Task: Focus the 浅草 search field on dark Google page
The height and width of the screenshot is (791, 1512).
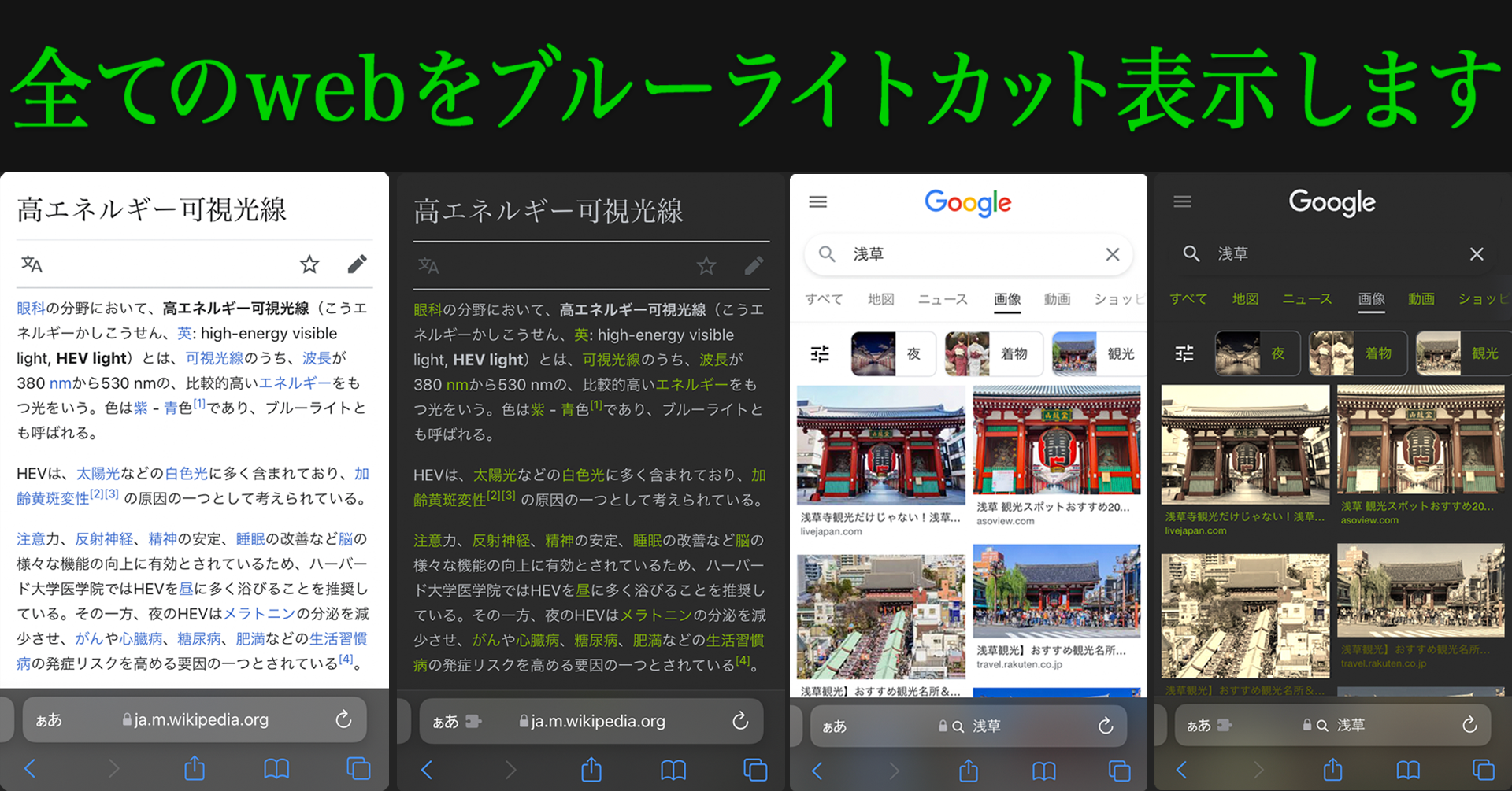Action: tap(1334, 254)
